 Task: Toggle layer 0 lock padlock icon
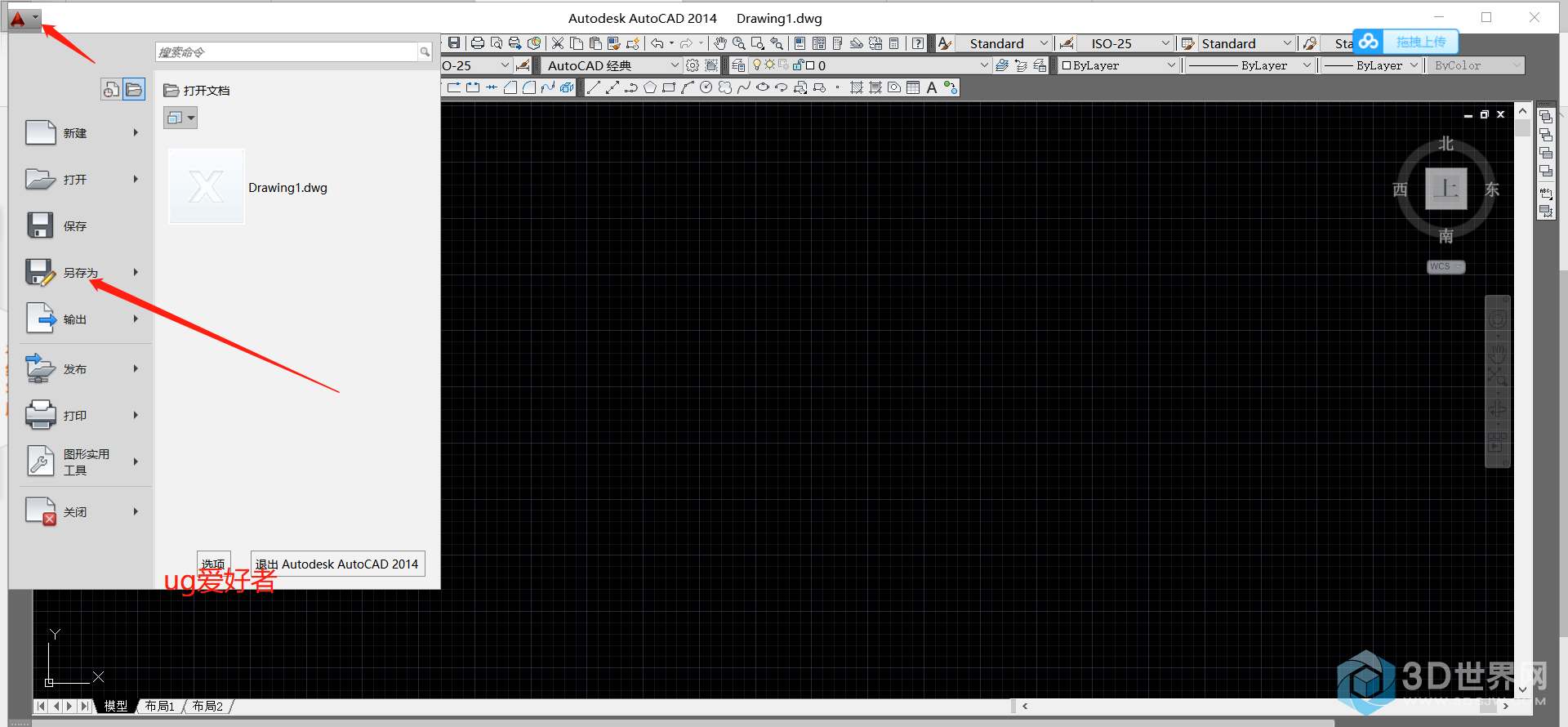(x=798, y=65)
